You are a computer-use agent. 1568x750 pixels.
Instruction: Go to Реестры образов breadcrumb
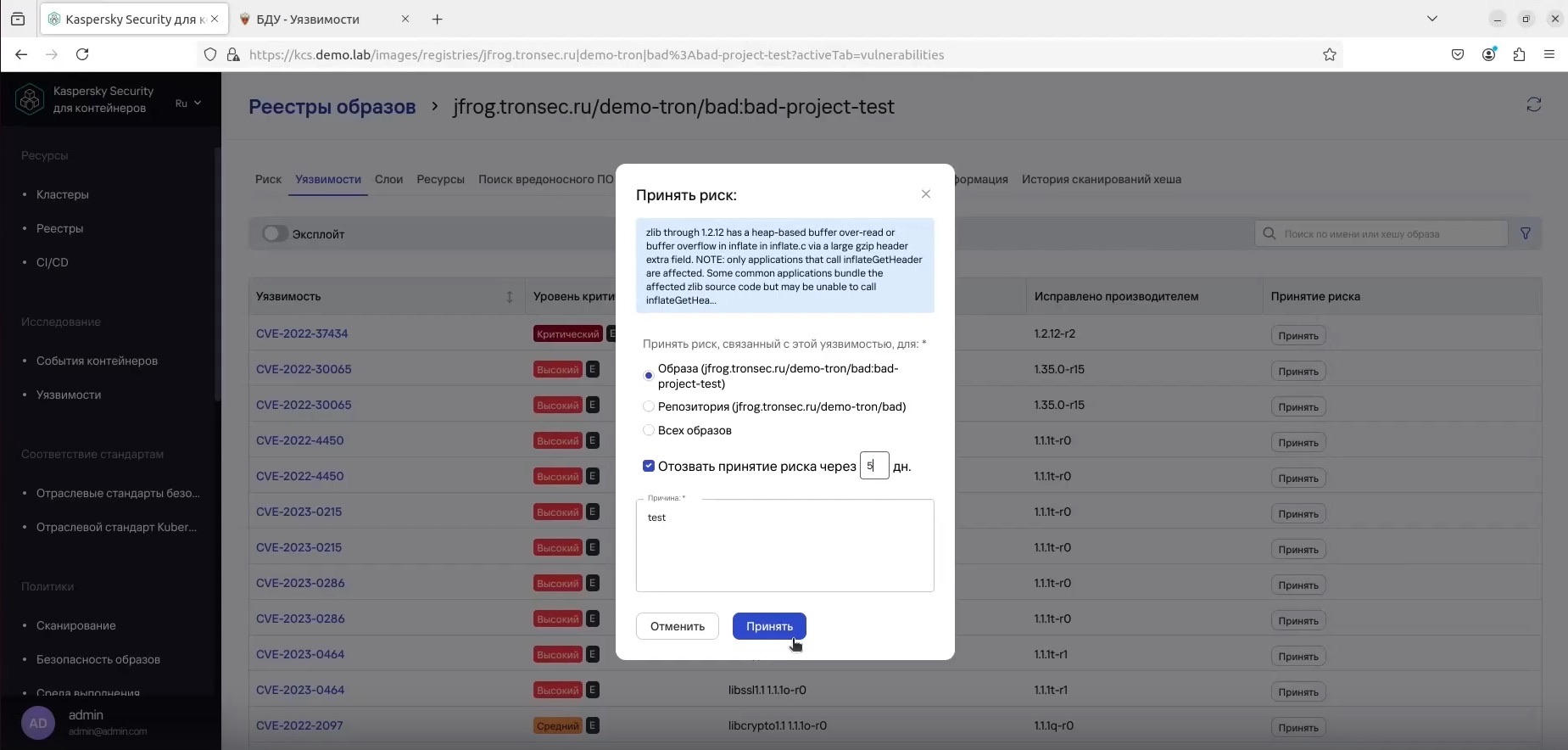(332, 107)
